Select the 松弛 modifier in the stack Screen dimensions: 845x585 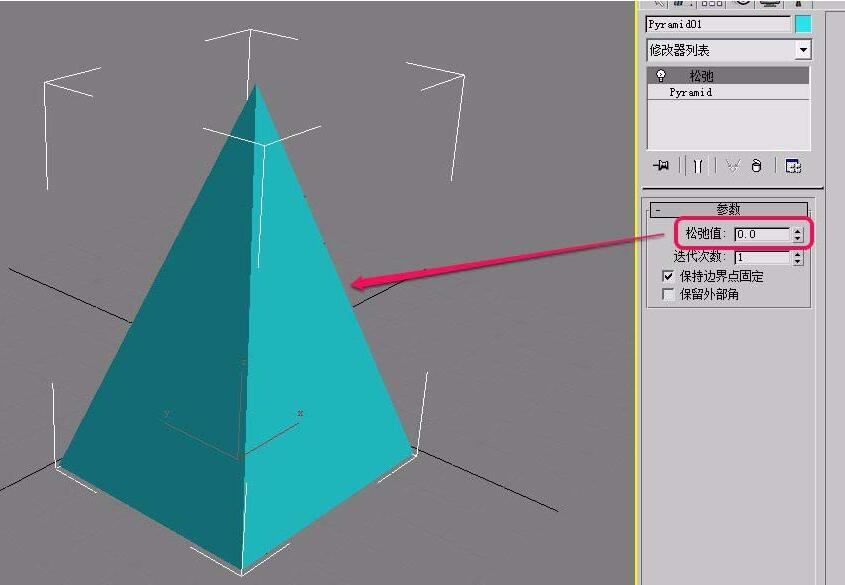pos(729,75)
